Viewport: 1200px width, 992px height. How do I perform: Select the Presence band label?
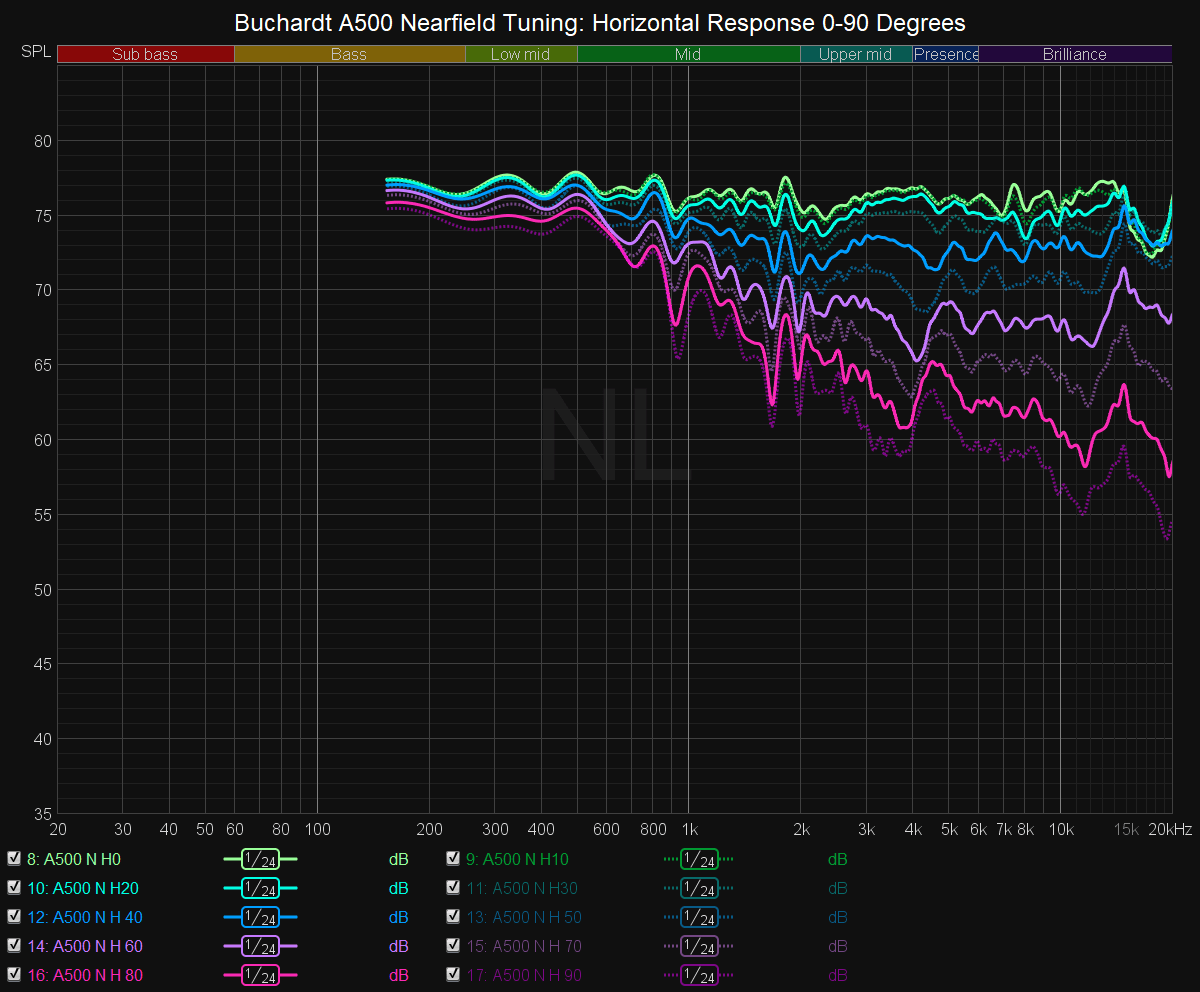(x=946, y=54)
